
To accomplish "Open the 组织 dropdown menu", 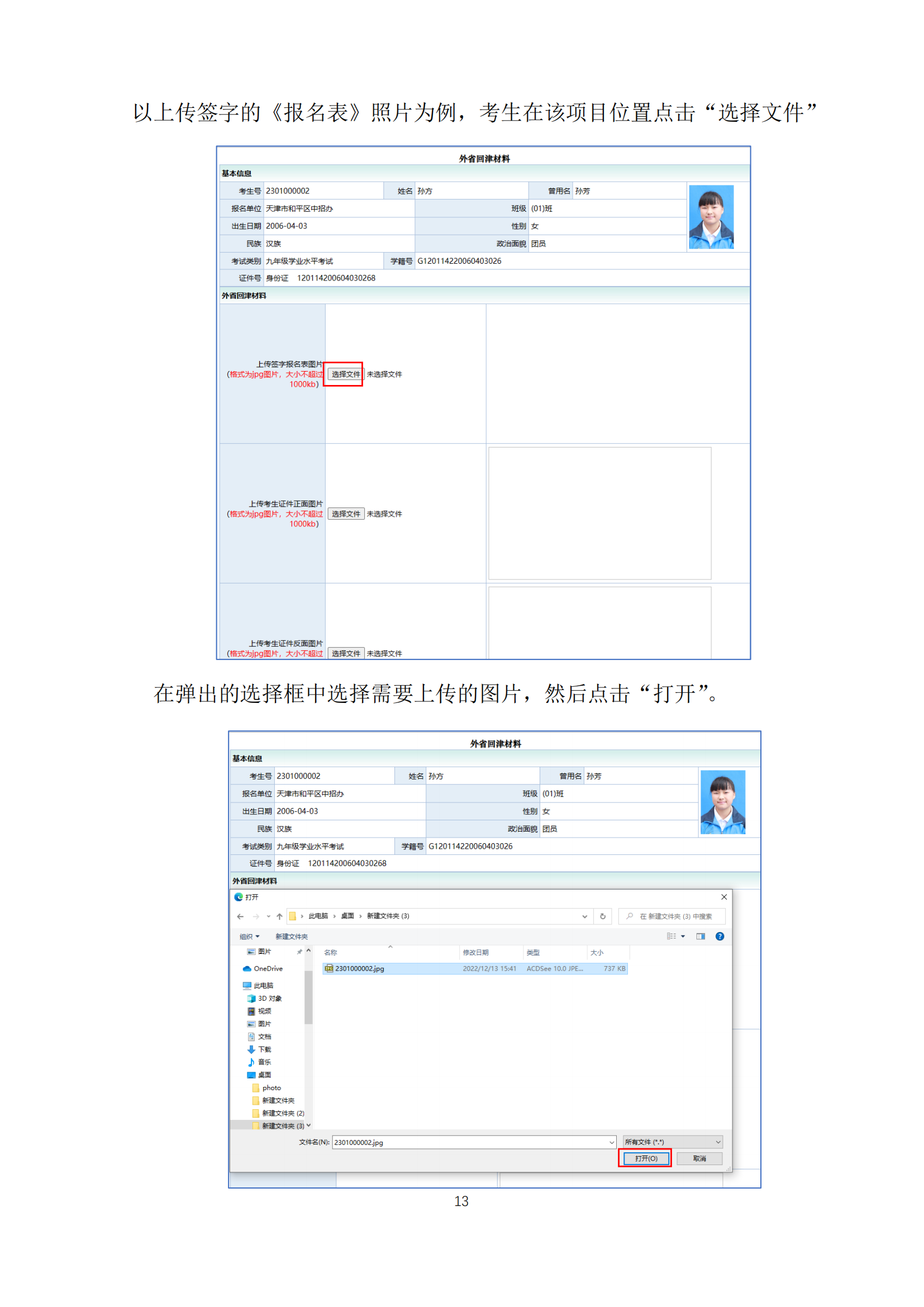I will pyautogui.click(x=249, y=937).
